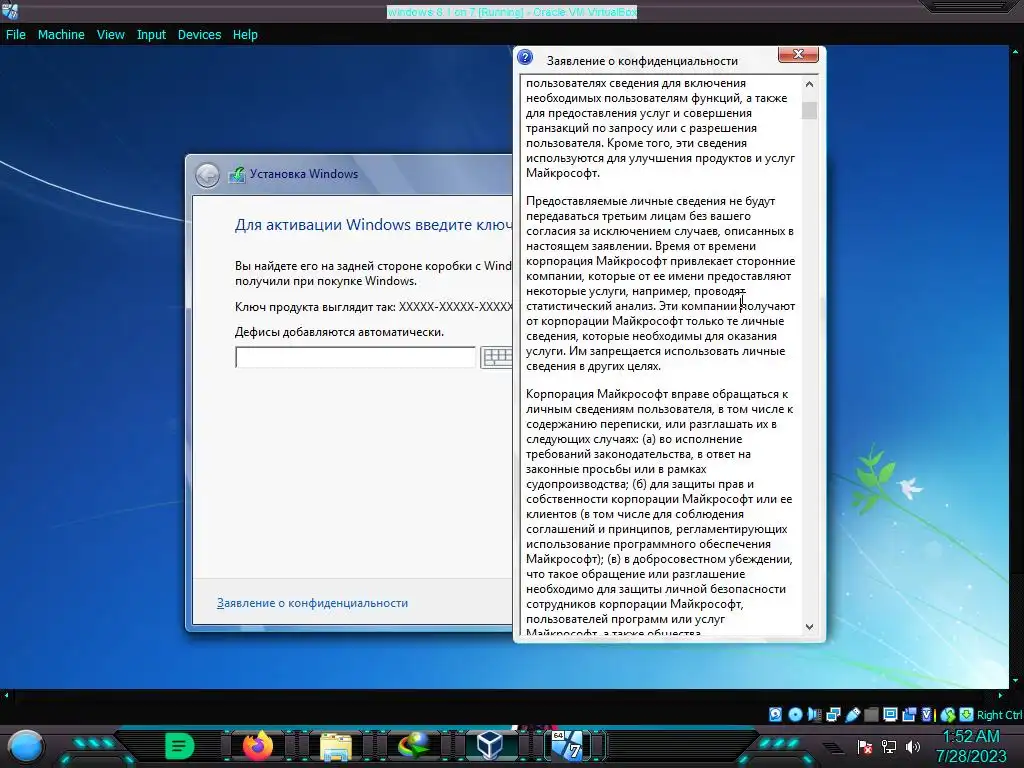Screen dimensions: 1024x768
Task: Open VirtualBox Manager taskbar icon
Action: [490, 745]
